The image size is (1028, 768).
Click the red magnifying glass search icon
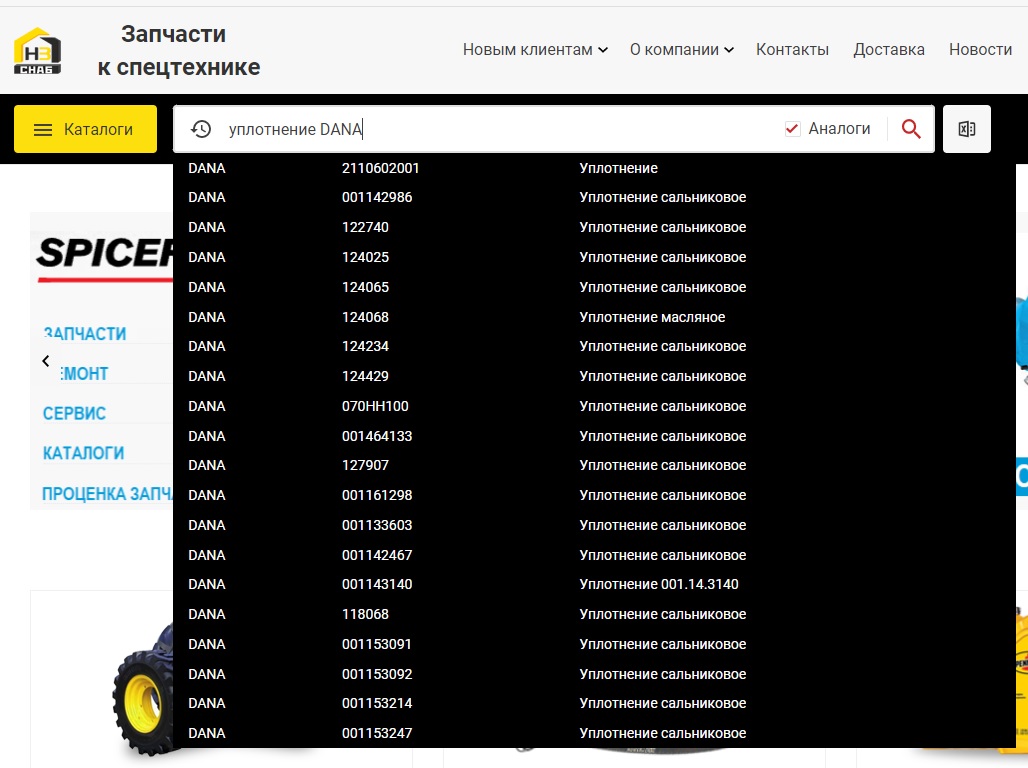pos(910,129)
